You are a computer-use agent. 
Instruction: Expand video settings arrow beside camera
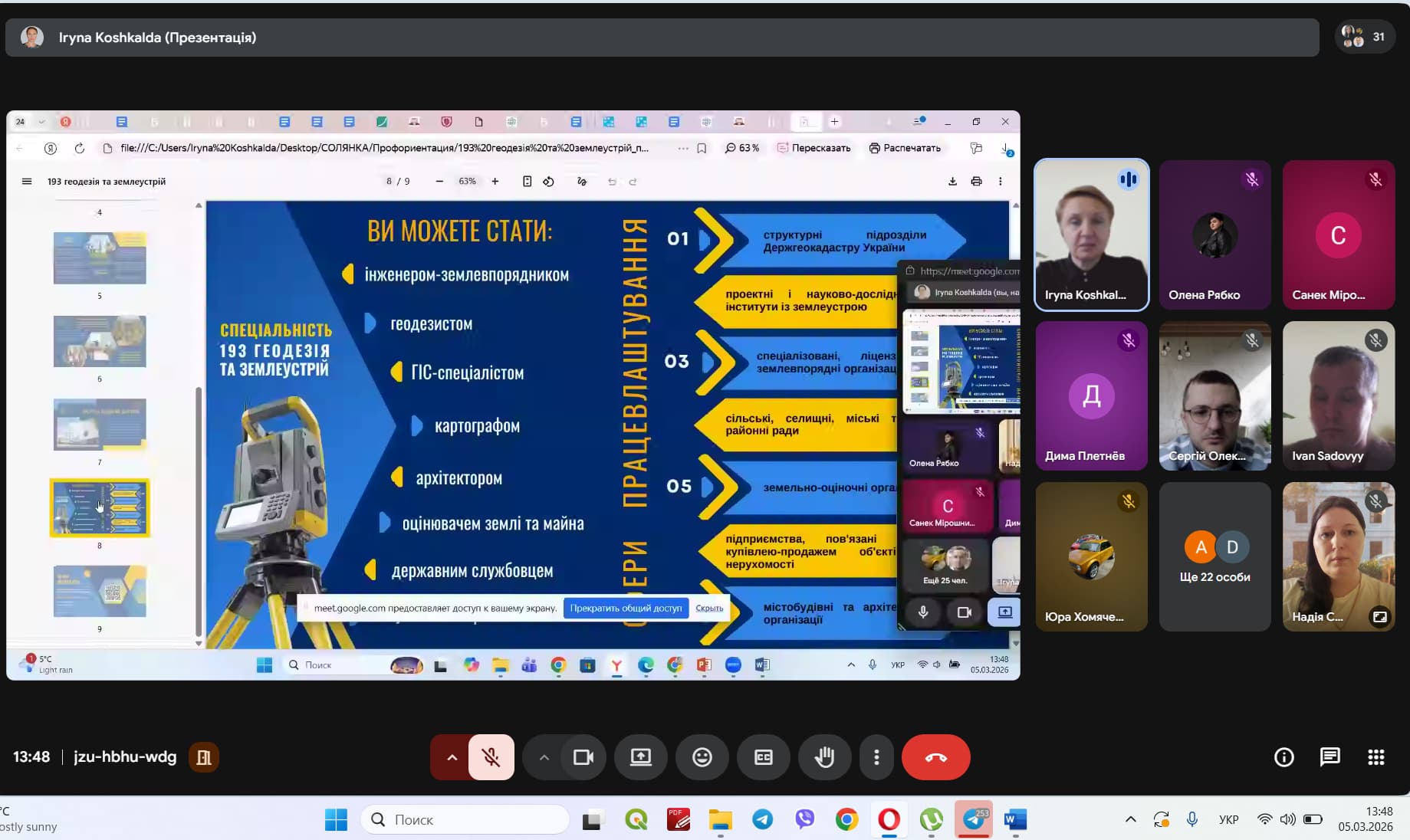click(544, 757)
